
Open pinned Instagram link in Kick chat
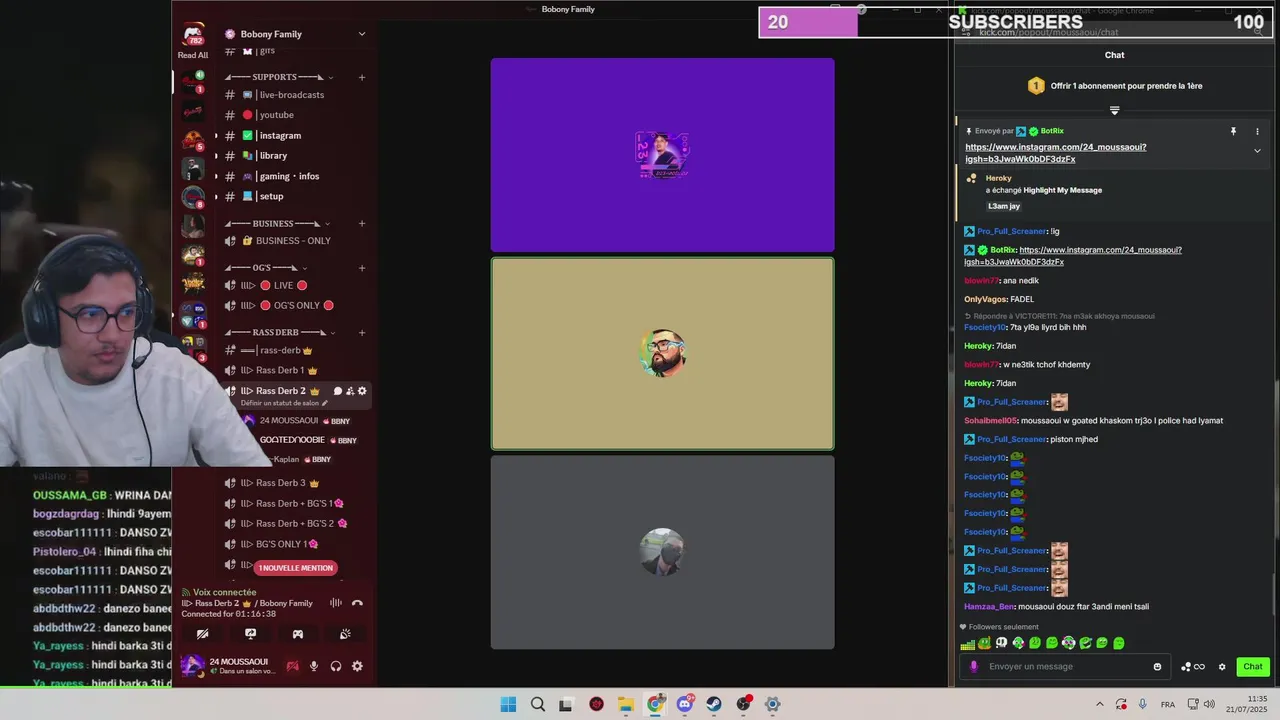[1055, 153]
